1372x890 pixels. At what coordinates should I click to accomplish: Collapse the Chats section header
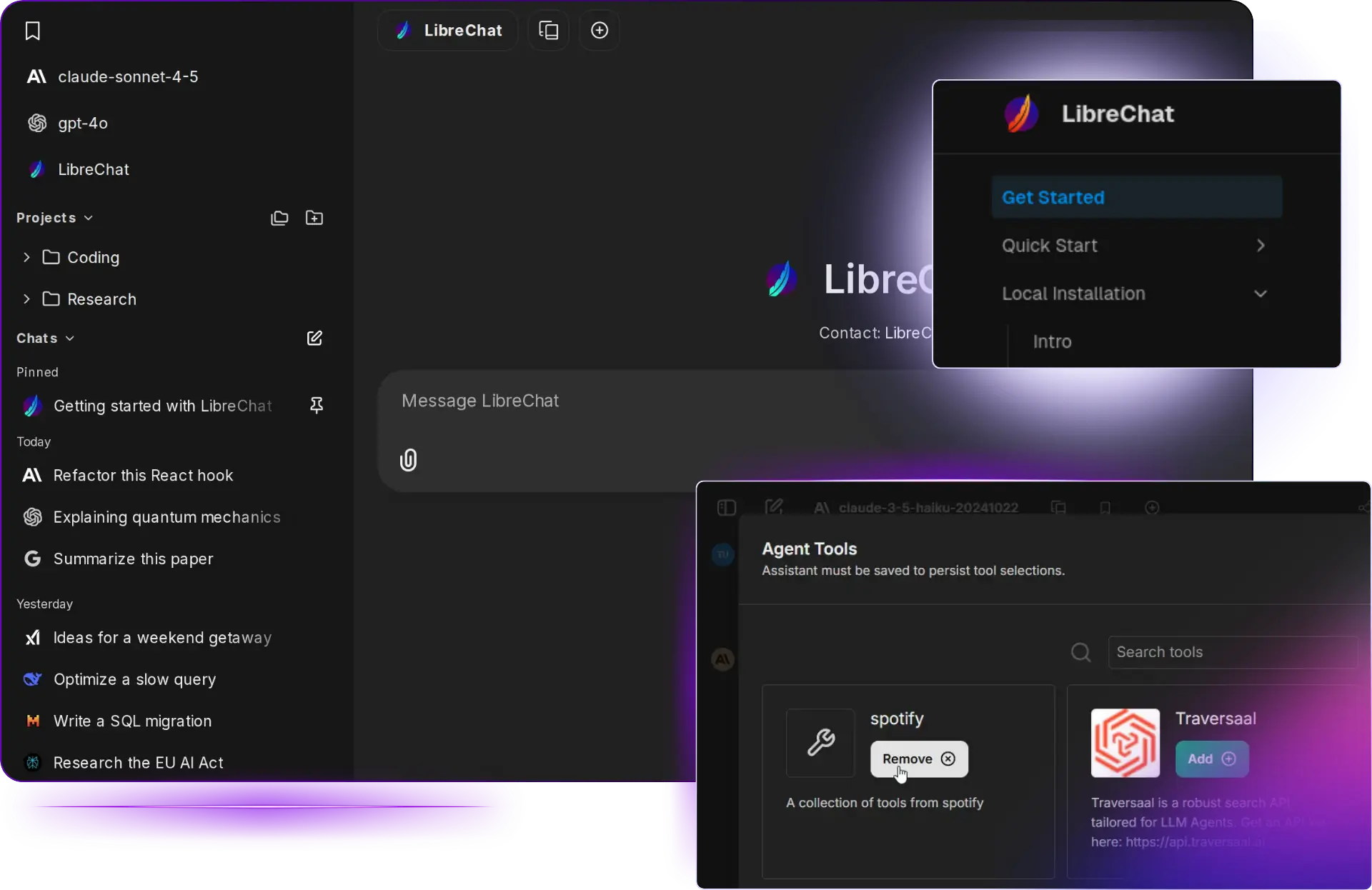point(45,338)
